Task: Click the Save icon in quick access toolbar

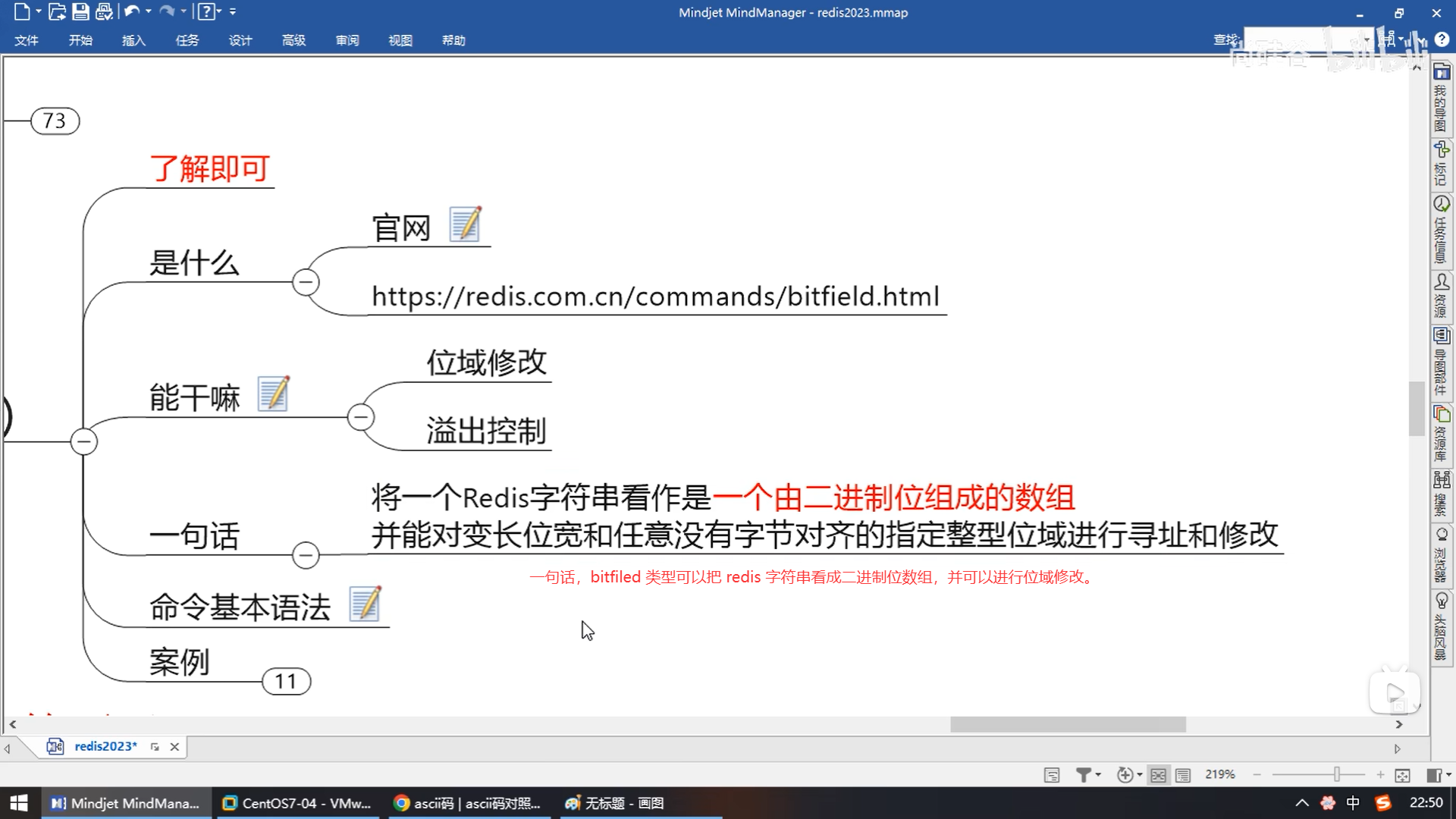Action: click(x=80, y=12)
